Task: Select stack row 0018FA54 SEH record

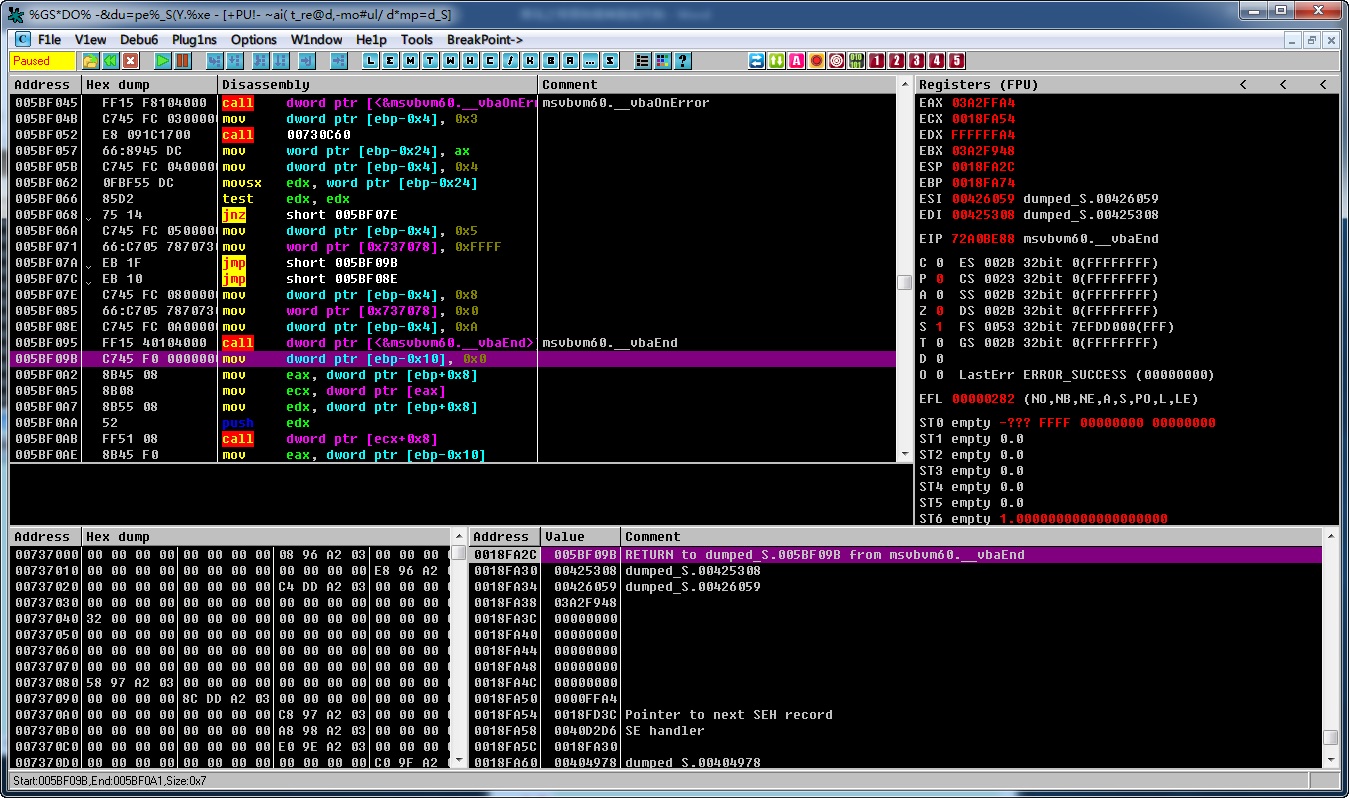Action: point(896,715)
